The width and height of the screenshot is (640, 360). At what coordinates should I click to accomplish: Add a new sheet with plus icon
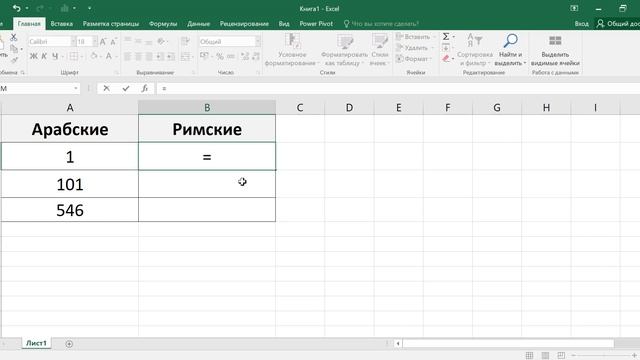tap(69, 344)
